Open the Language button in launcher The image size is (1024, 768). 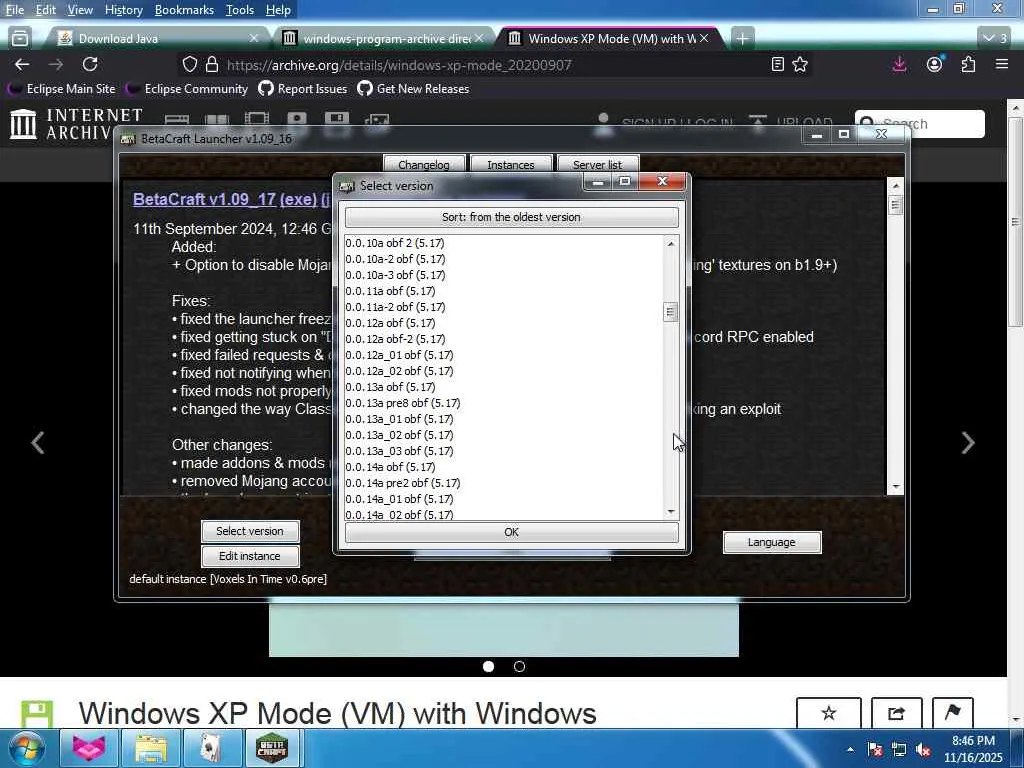[772, 542]
